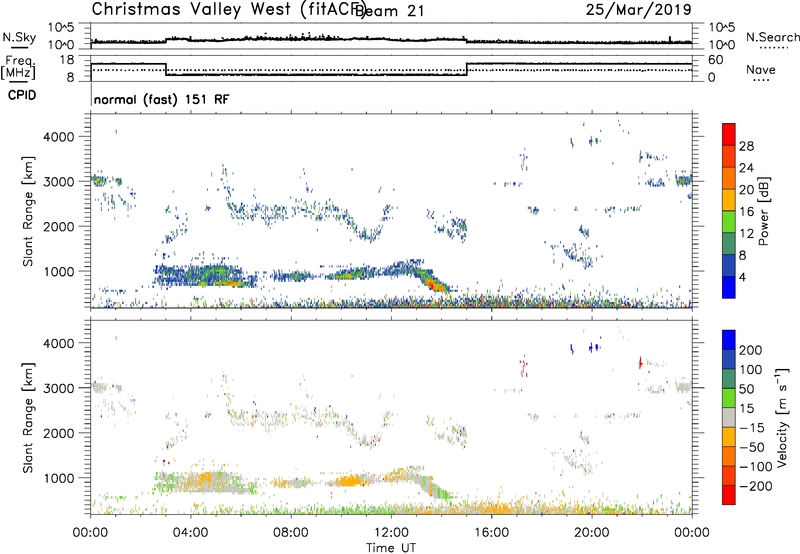Click the '04:00' time tick label
800x554 pixels.
pos(191,533)
